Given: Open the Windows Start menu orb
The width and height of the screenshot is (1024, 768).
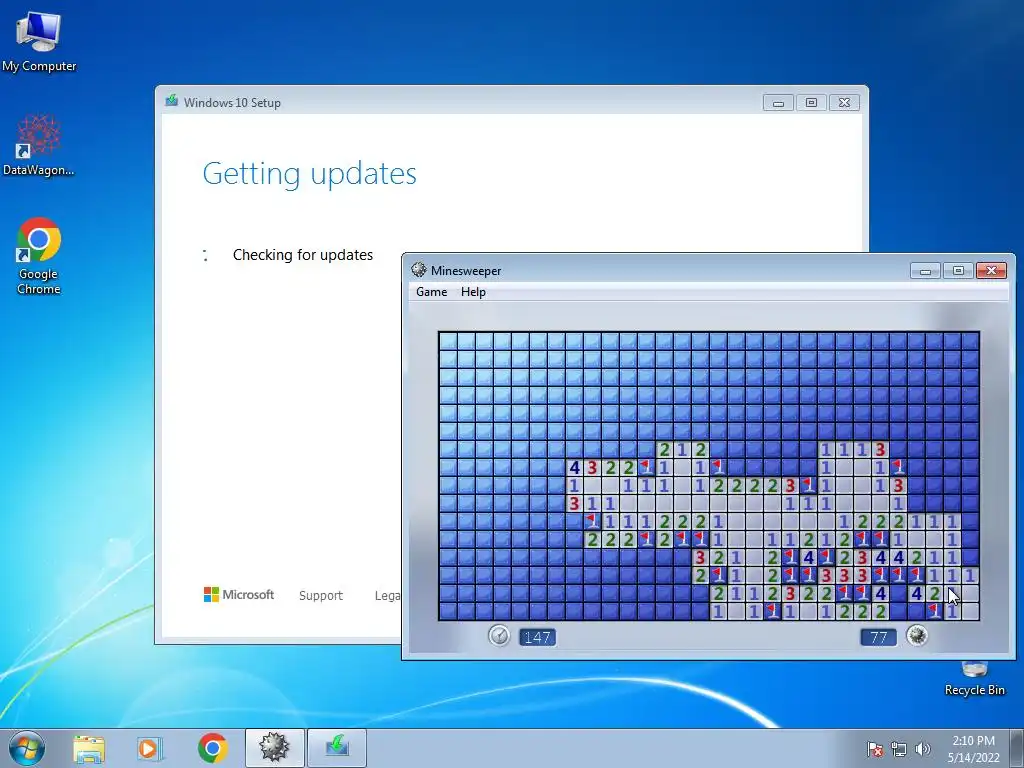Looking at the screenshot, I should [27, 748].
